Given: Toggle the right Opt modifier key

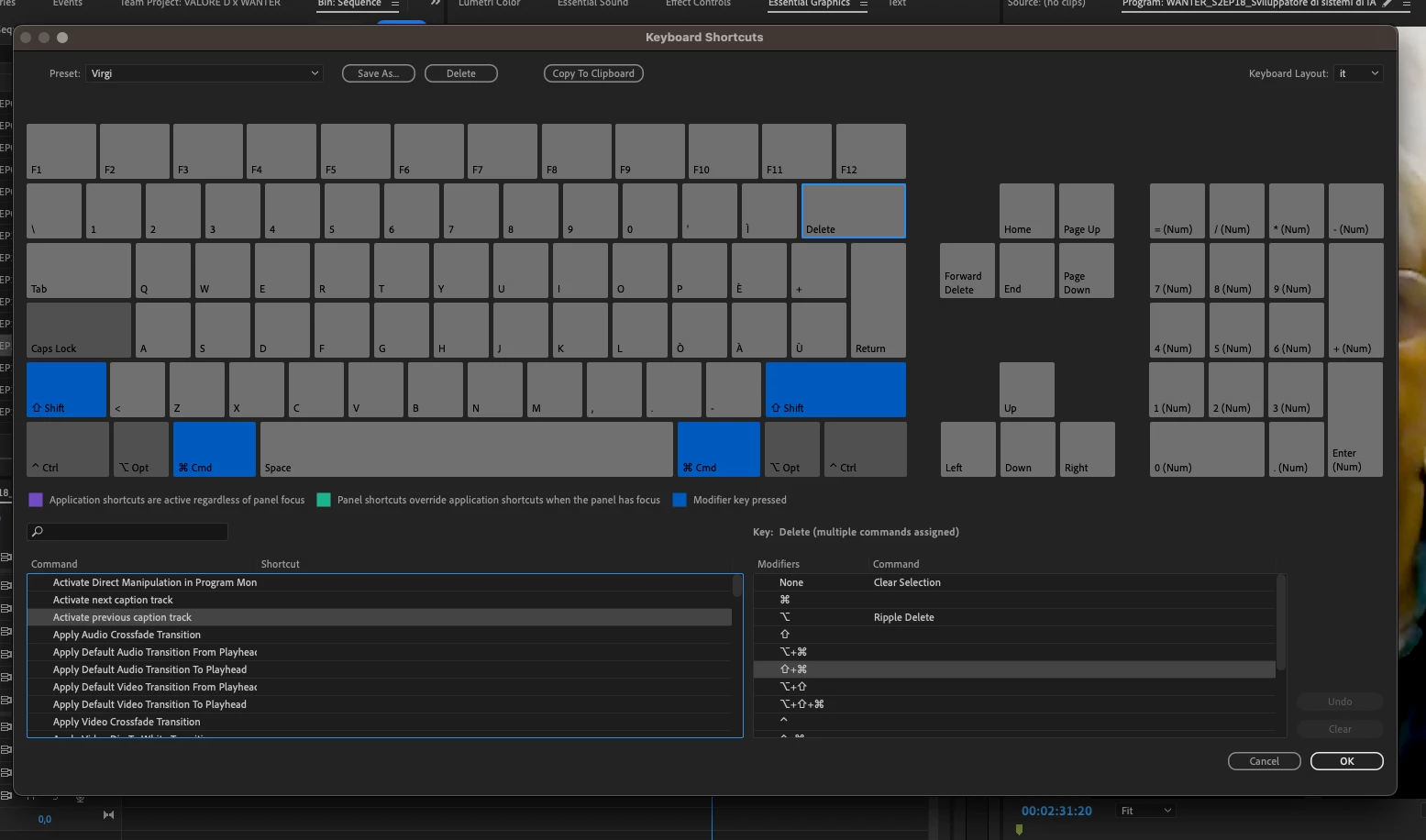Looking at the screenshot, I should 792,449.
